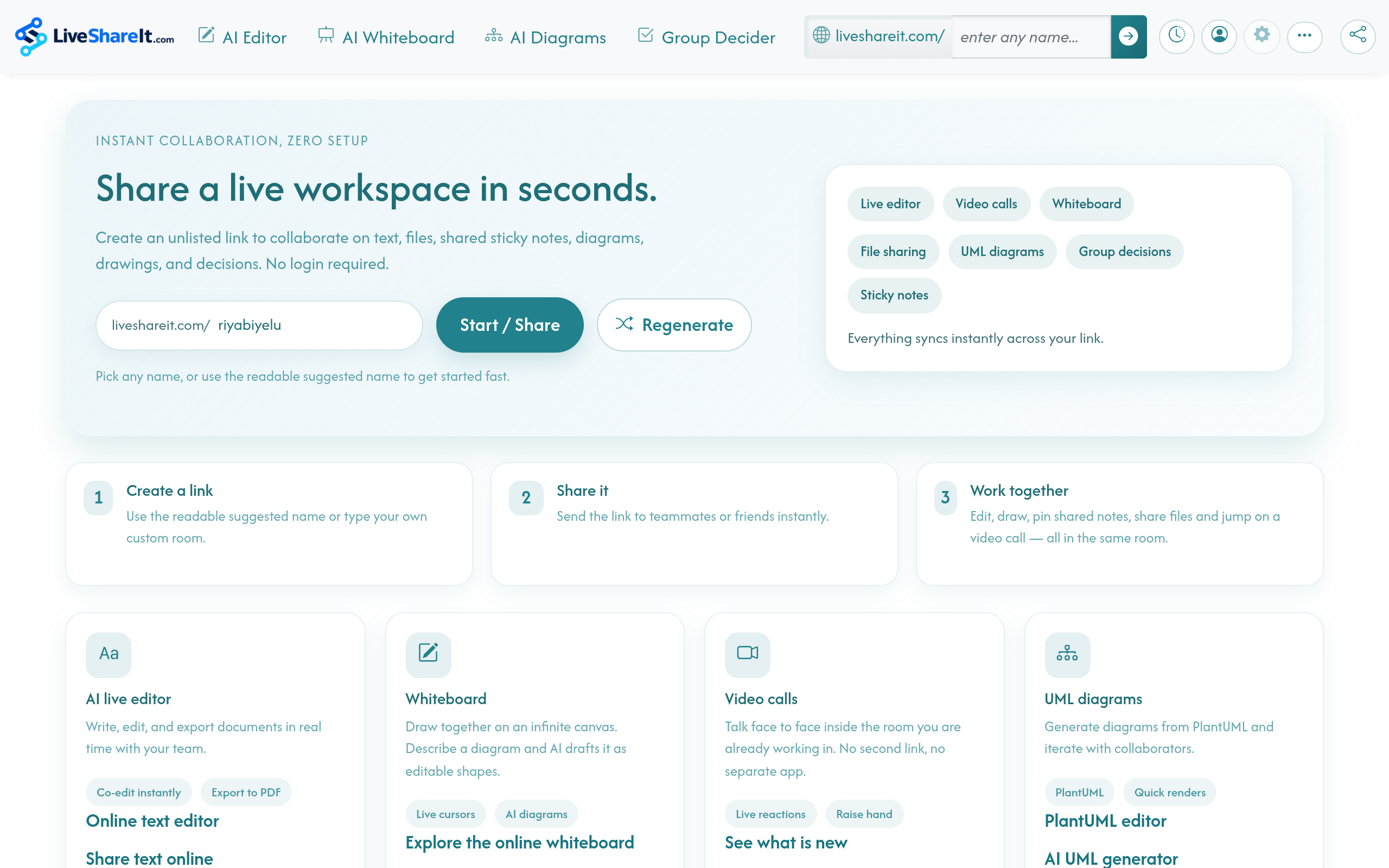
Task: Click the Live reactions tag
Action: point(770,814)
